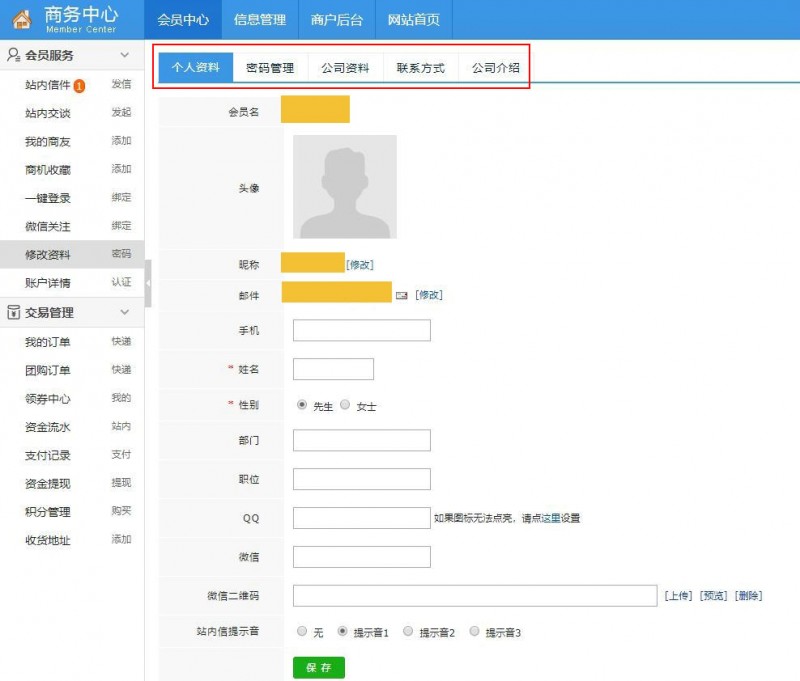
Task: Click the transaction management icon
Action: (14, 312)
